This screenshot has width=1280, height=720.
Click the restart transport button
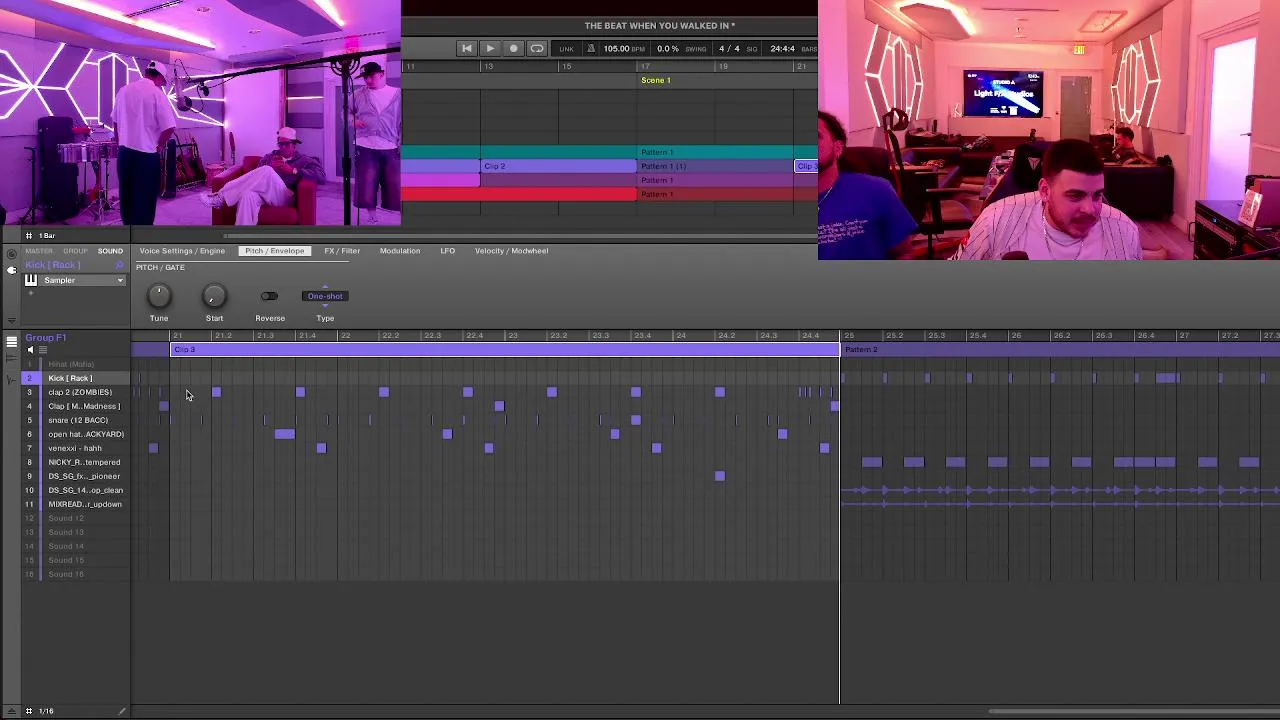tap(466, 49)
